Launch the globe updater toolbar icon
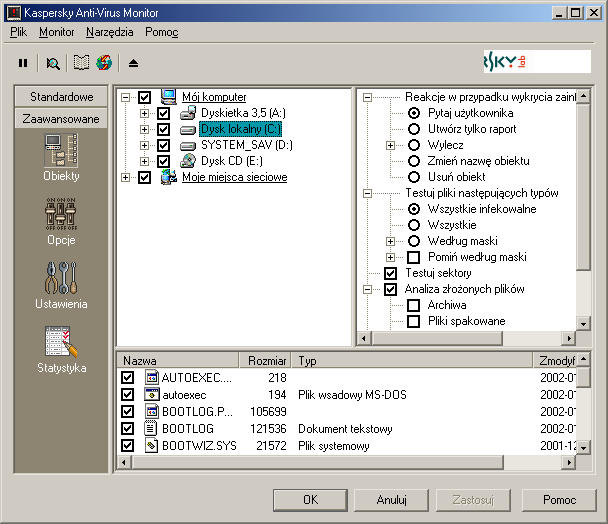 coord(104,63)
